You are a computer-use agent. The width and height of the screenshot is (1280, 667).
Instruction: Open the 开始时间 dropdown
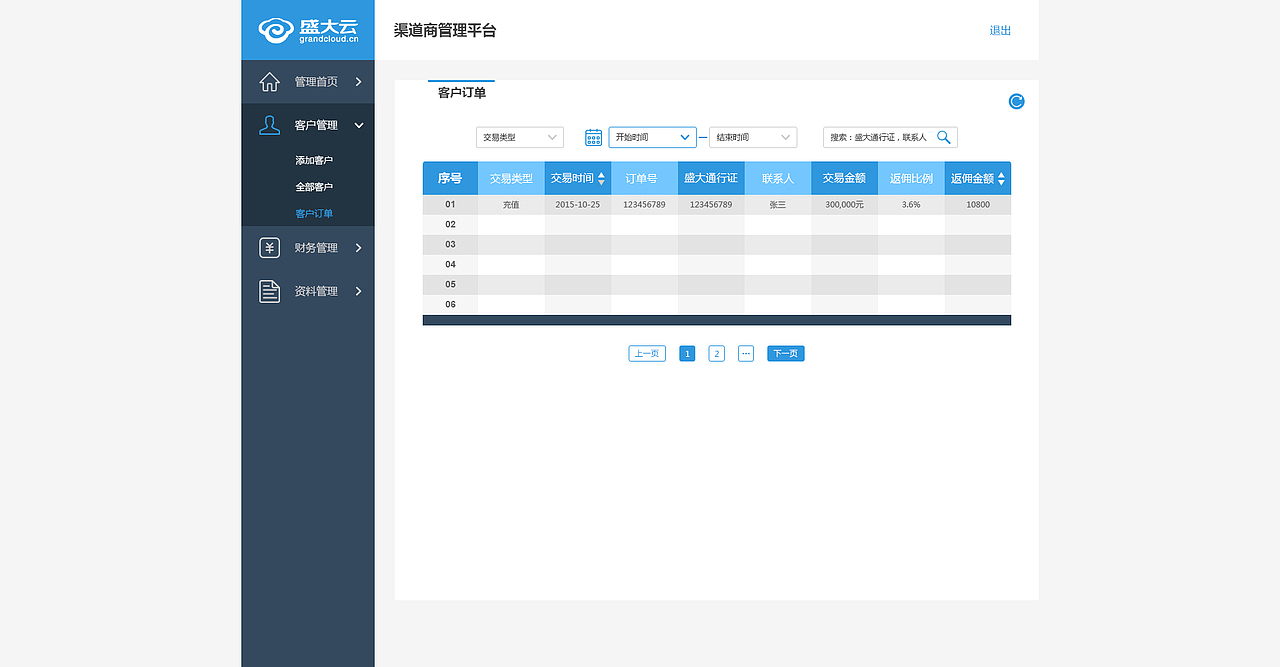pos(652,137)
